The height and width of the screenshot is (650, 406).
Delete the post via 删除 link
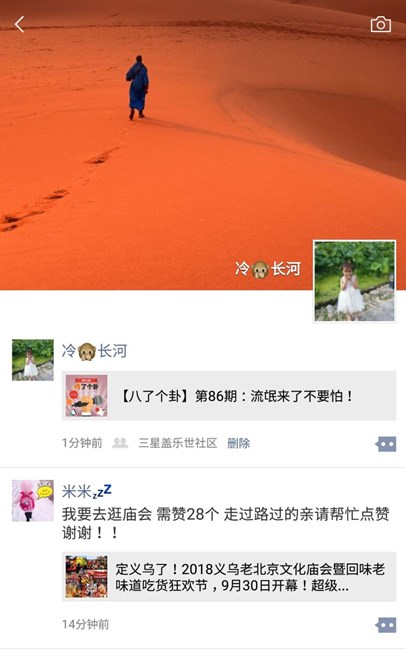(x=238, y=443)
